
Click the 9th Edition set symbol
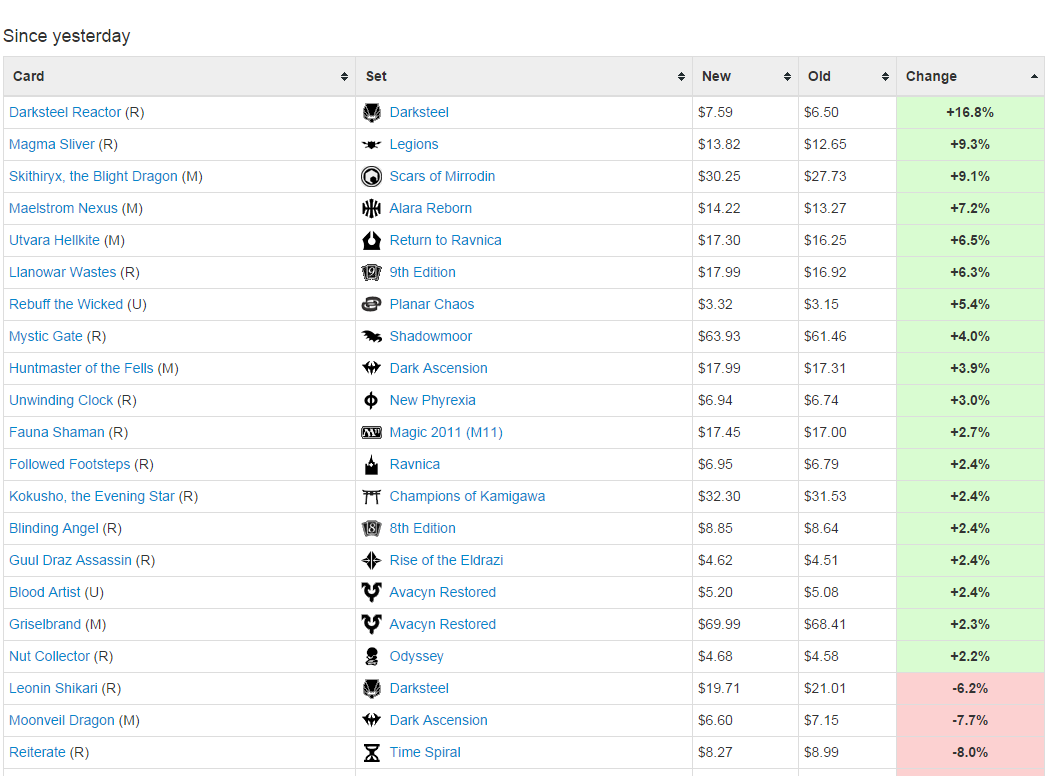pos(371,273)
